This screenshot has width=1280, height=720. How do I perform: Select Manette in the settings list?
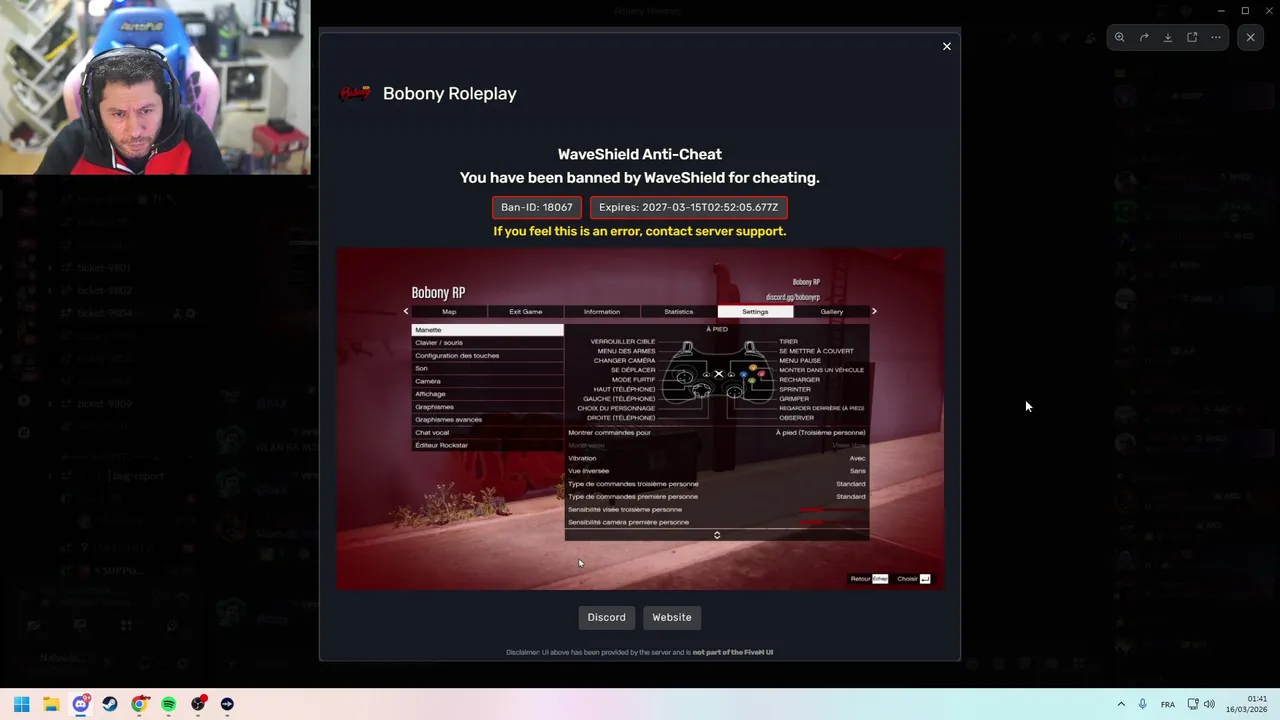(488, 330)
